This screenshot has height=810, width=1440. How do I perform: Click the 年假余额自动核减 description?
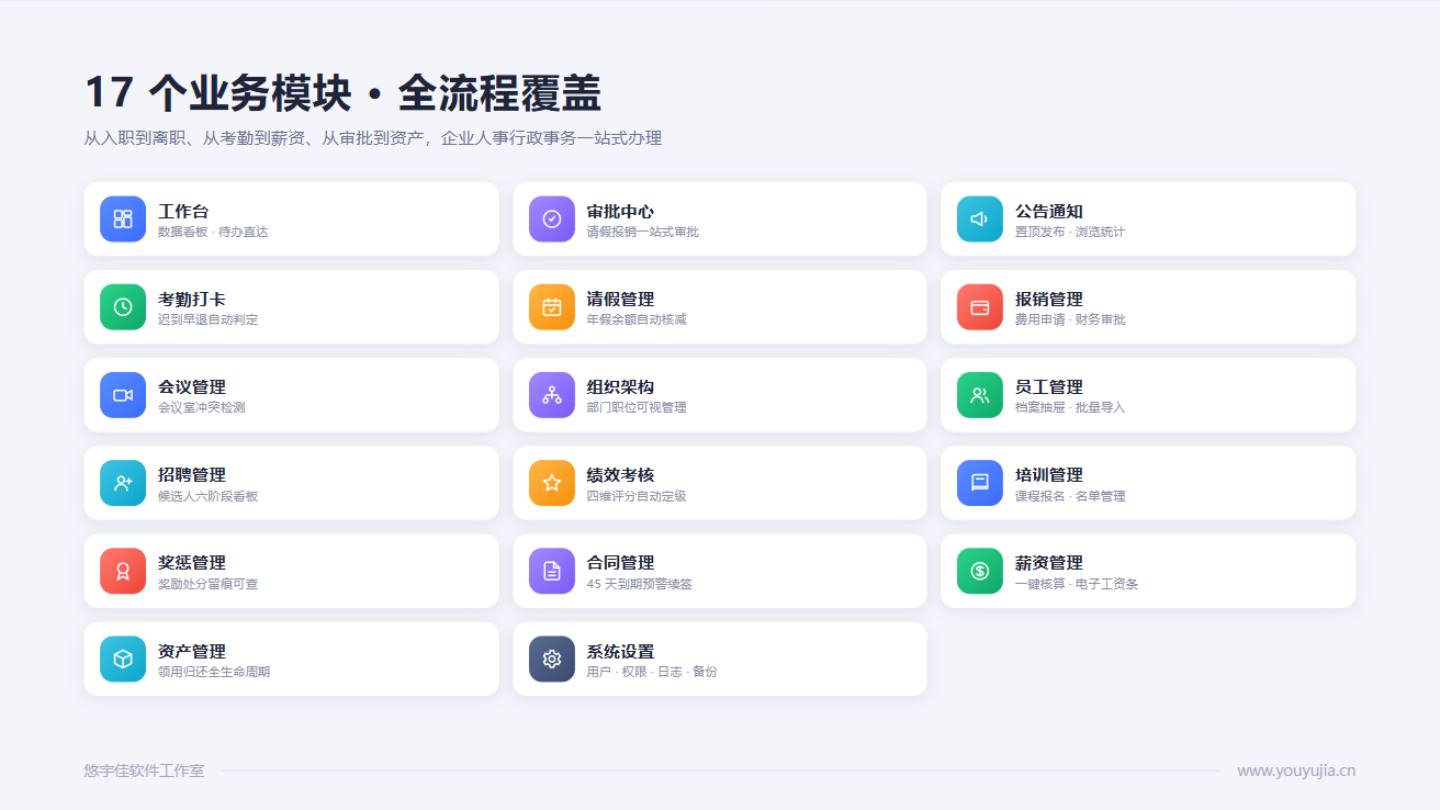tap(637, 320)
